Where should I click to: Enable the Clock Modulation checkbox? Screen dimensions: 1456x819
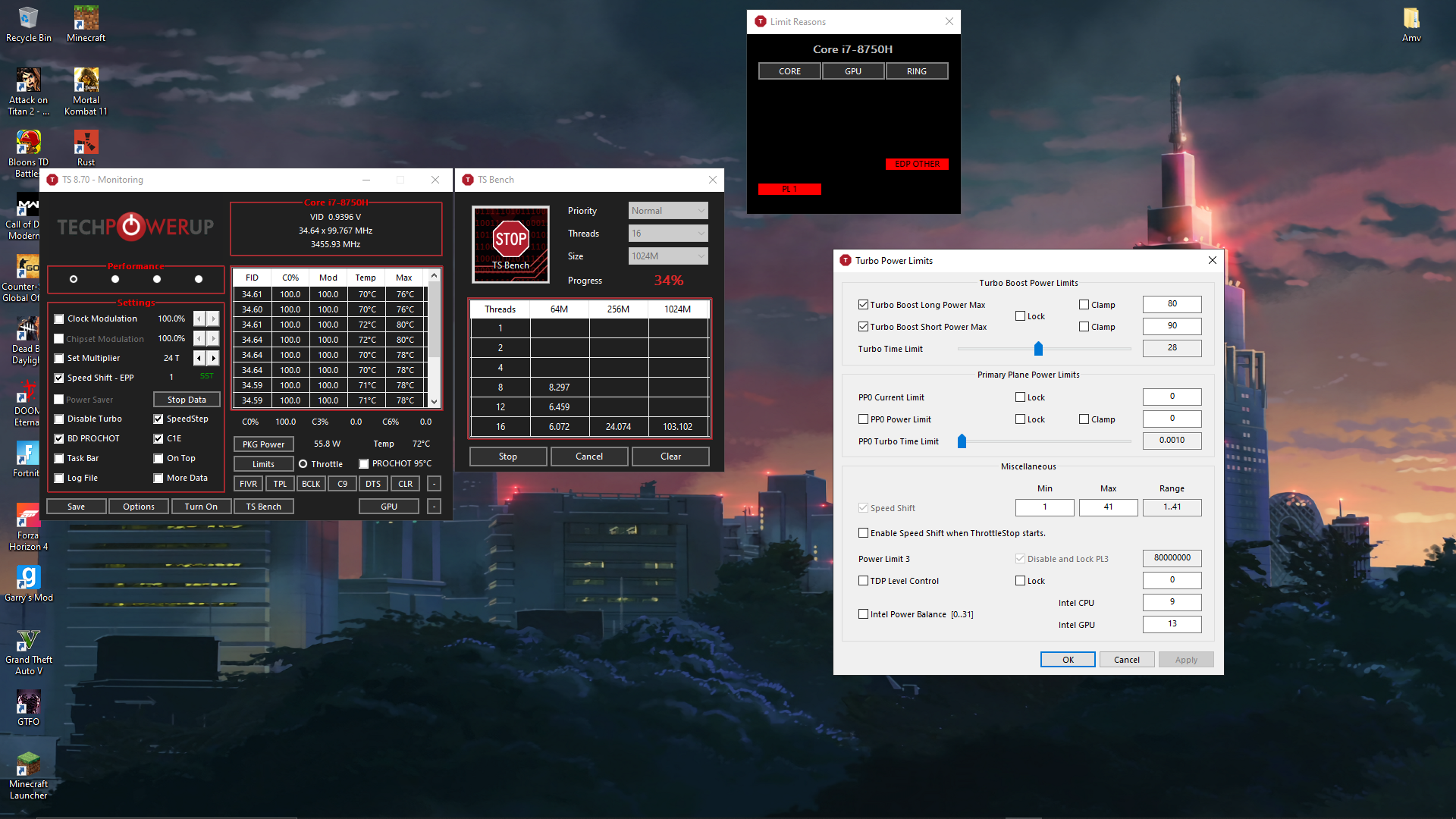pos(59,318)
